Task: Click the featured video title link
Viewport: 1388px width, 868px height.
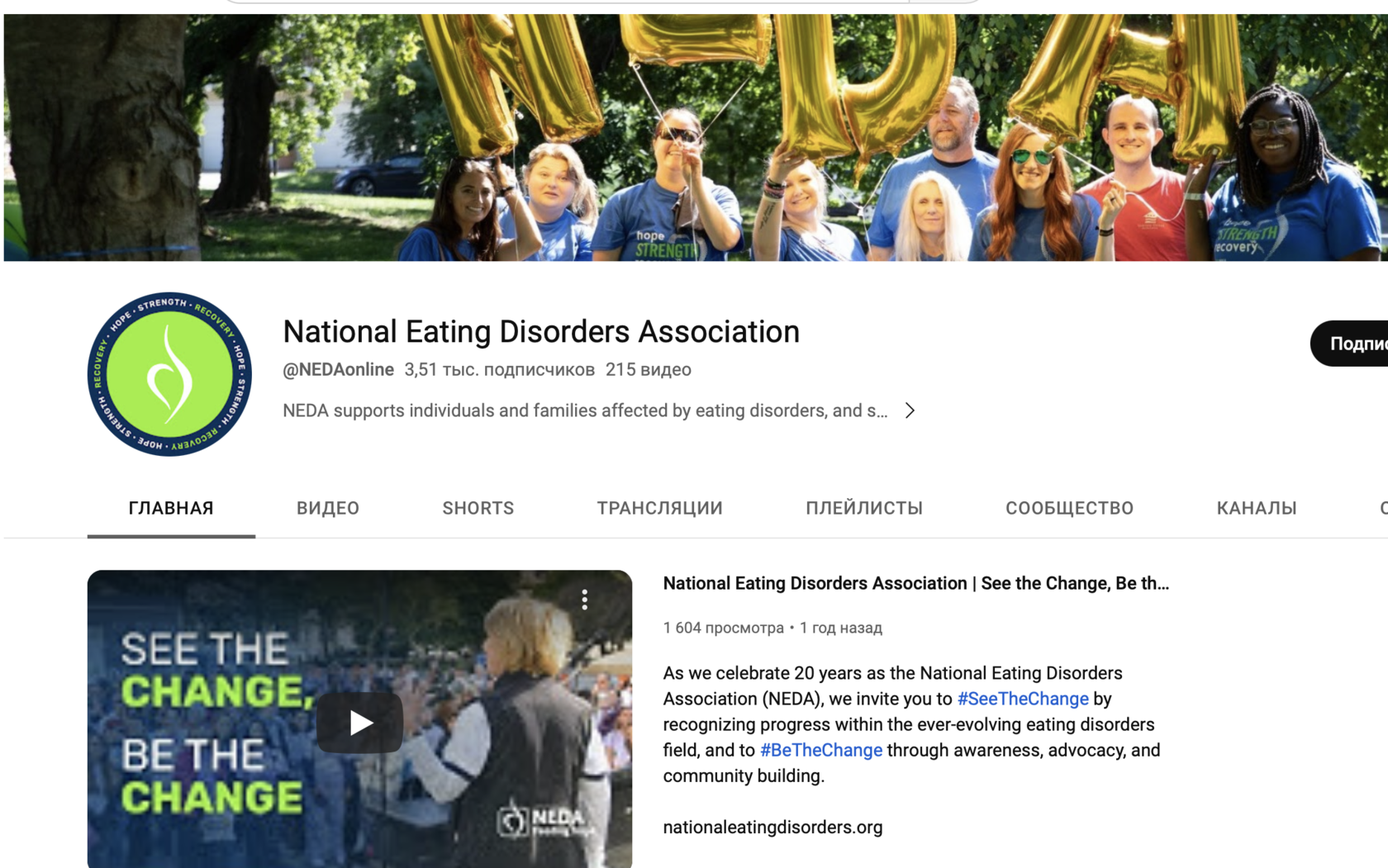Action: tap(915, 583)
